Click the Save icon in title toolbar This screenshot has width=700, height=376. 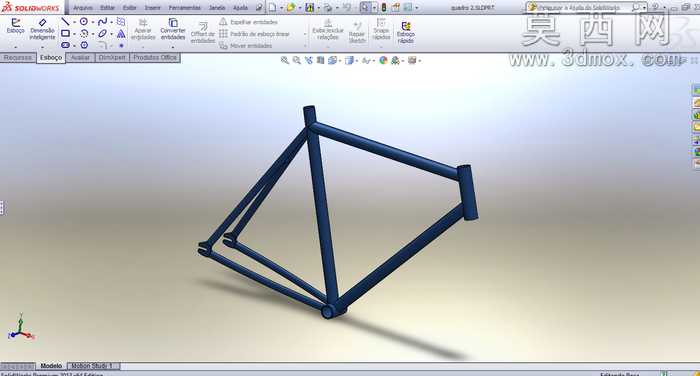click(x=309, y=8)
